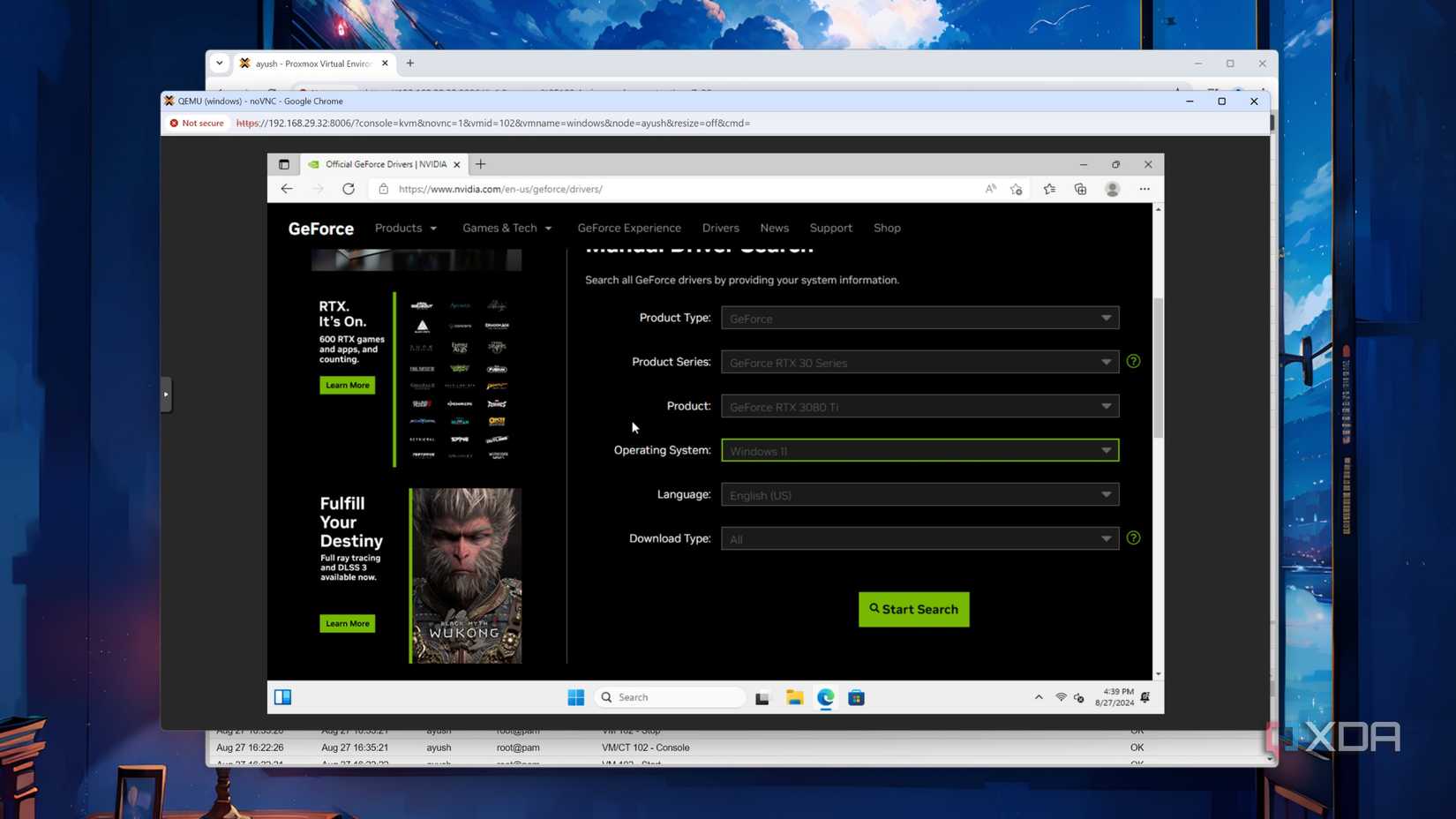1456x819 pixels.
Task: Go to Drivers in the navigation bar
Action: pos(721,228)
